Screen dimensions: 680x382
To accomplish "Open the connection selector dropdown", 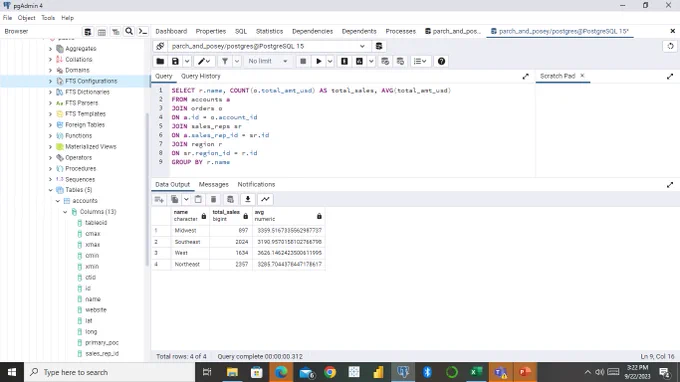I will 362,46.
